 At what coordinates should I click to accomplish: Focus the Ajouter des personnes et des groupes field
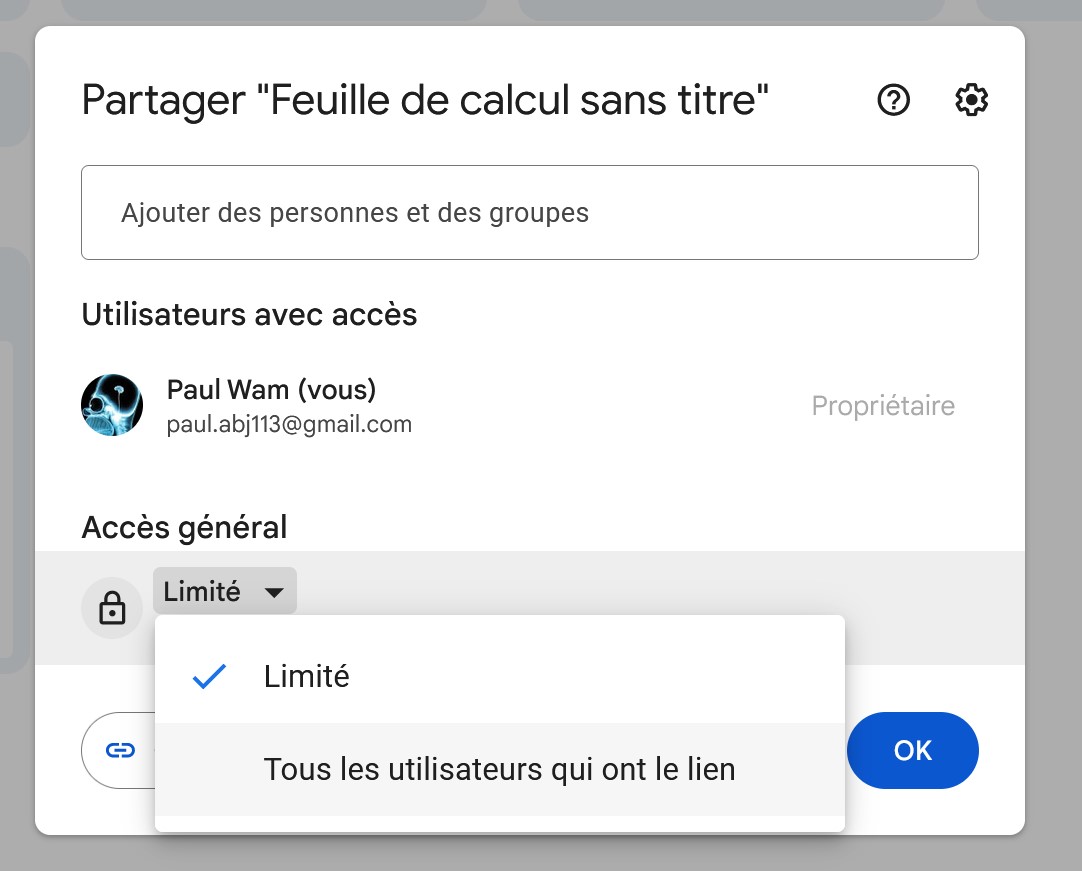[x=529, y=213]
